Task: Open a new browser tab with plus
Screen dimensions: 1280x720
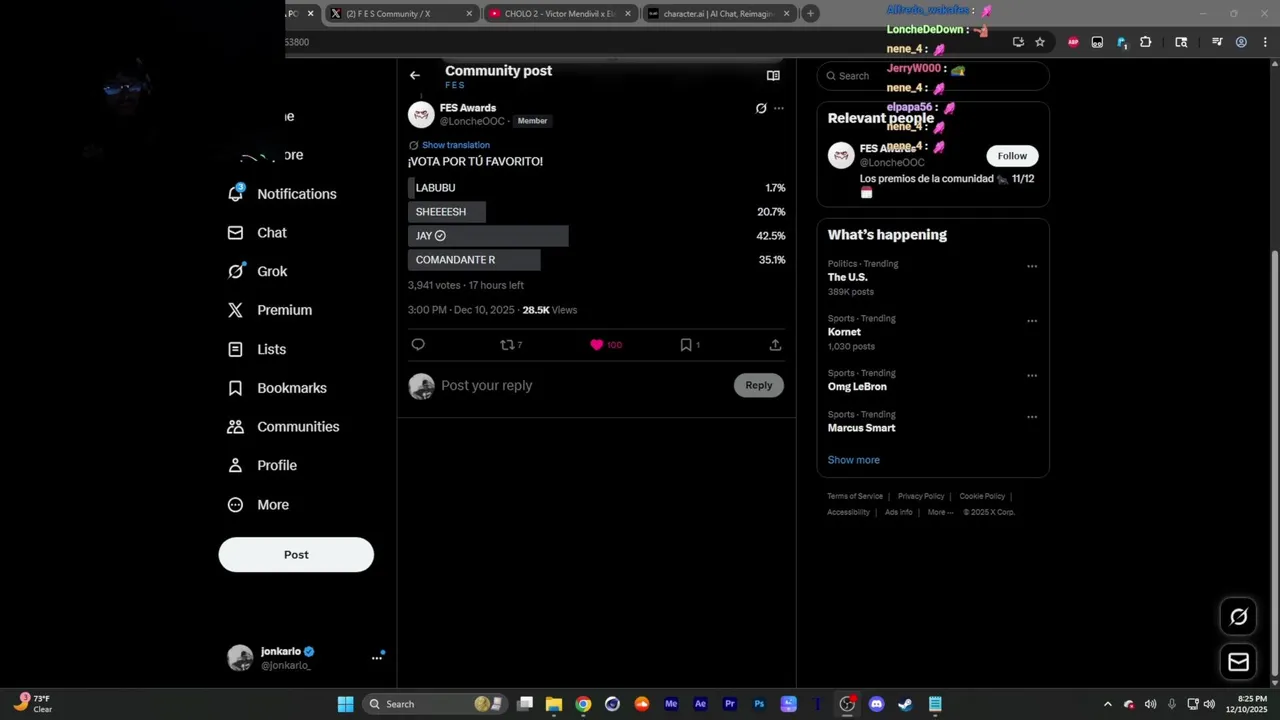Action: click(x=811, y=13)
